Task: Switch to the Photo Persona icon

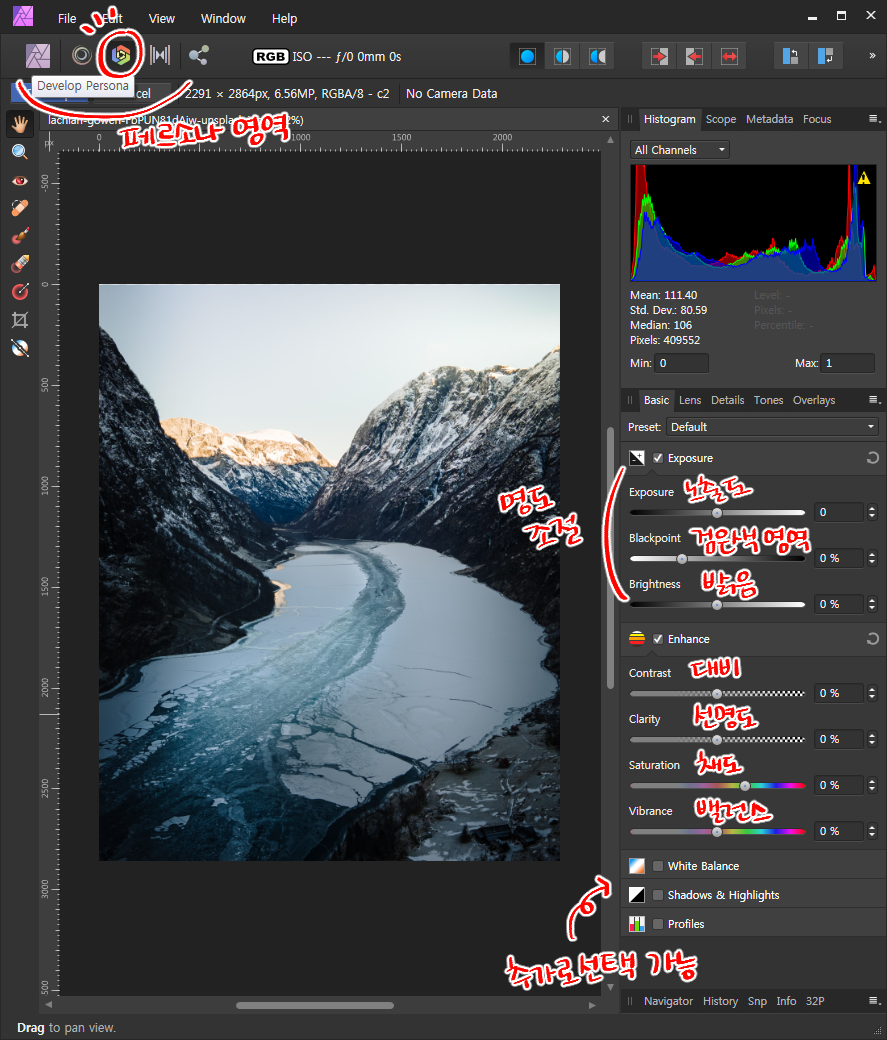Action: tap(38, 56)
